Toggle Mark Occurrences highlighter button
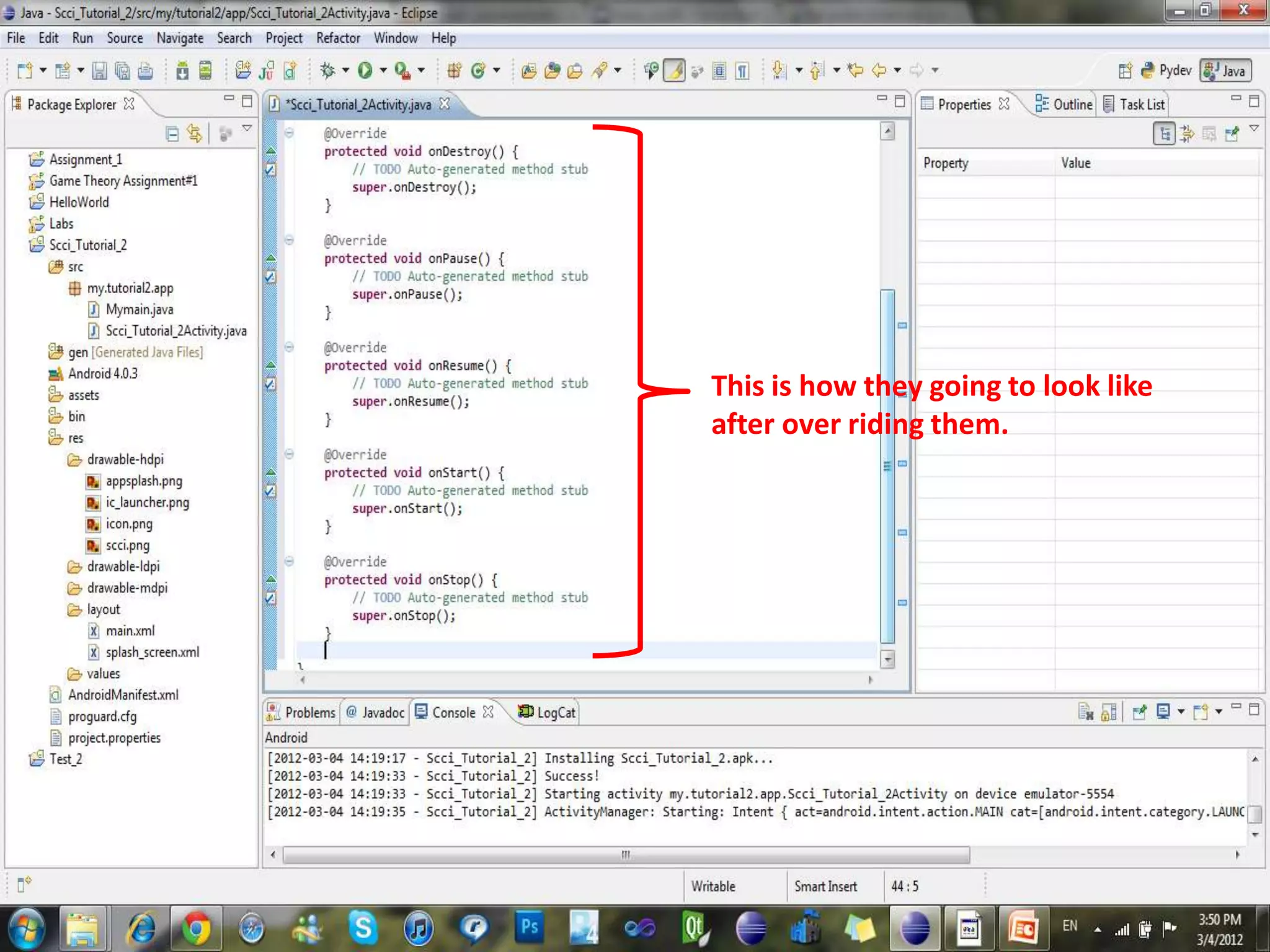 click(675, 71)
